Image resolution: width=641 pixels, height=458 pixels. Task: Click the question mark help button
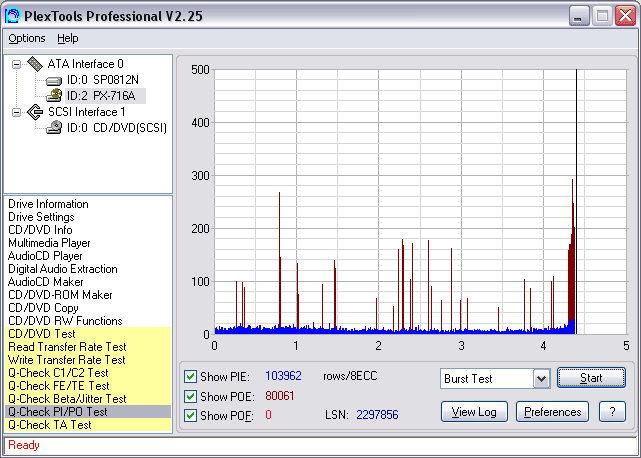612,412
